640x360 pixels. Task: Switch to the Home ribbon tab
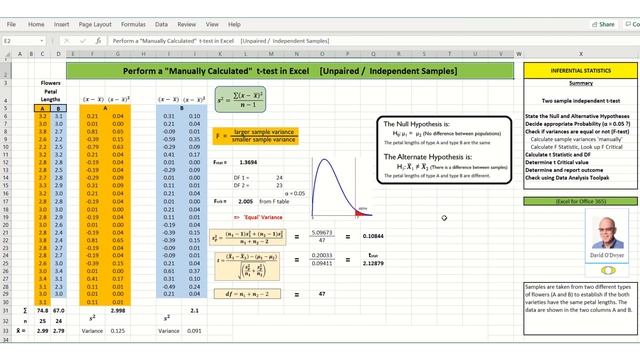36,24
